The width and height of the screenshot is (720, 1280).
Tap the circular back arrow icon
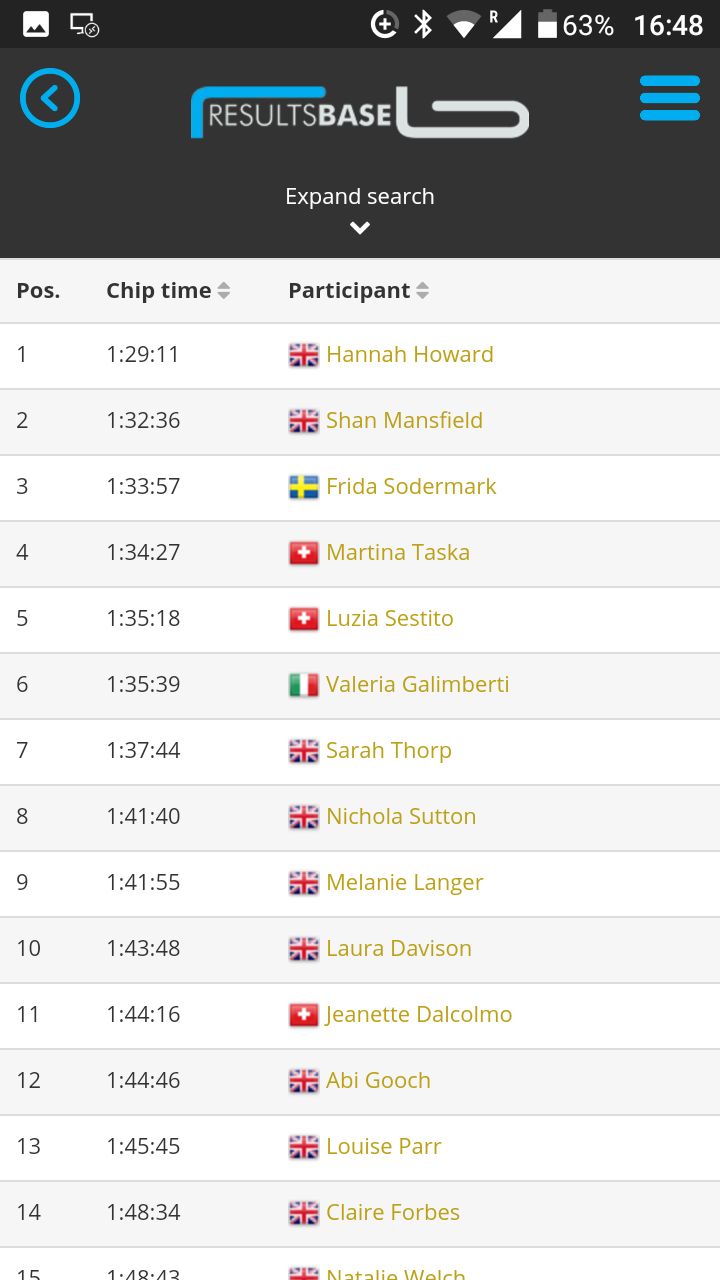50,98
